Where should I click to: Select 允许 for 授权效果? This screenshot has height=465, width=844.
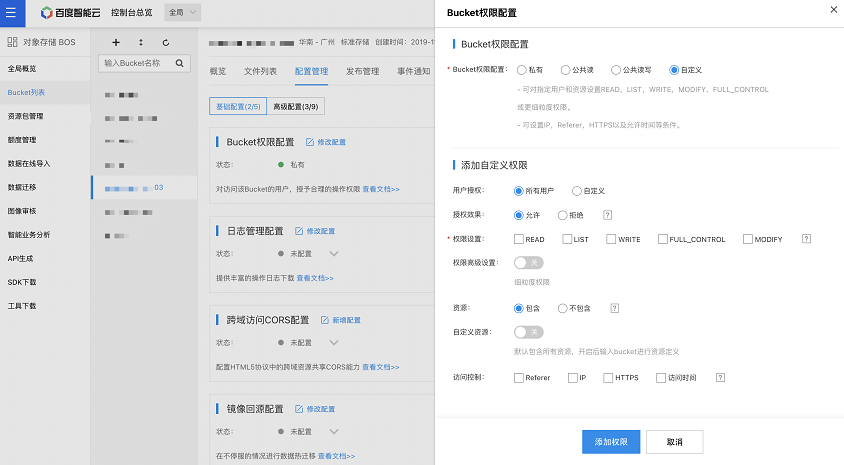click(x=518, y=215)
